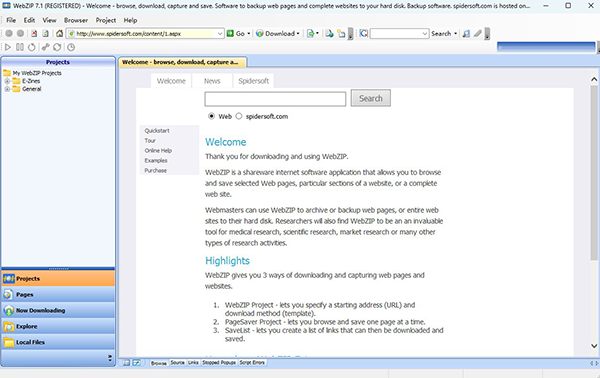Click the clock scheduler icon

[x=71, y=47]
